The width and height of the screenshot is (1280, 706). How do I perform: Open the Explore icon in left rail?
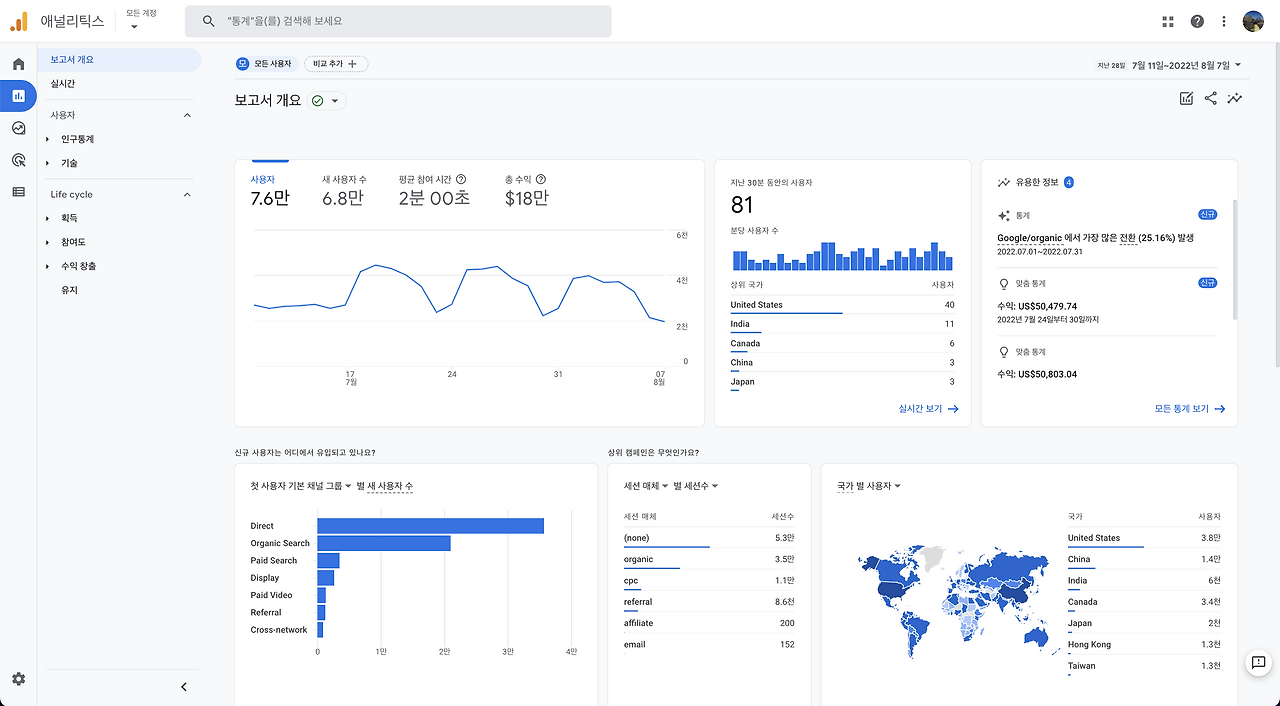18,128
